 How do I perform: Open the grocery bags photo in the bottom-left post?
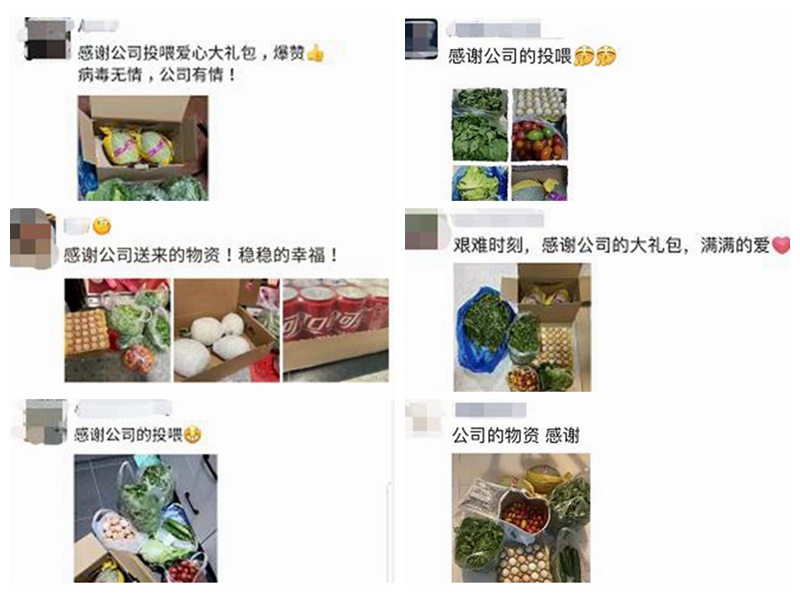pos(146,518)
